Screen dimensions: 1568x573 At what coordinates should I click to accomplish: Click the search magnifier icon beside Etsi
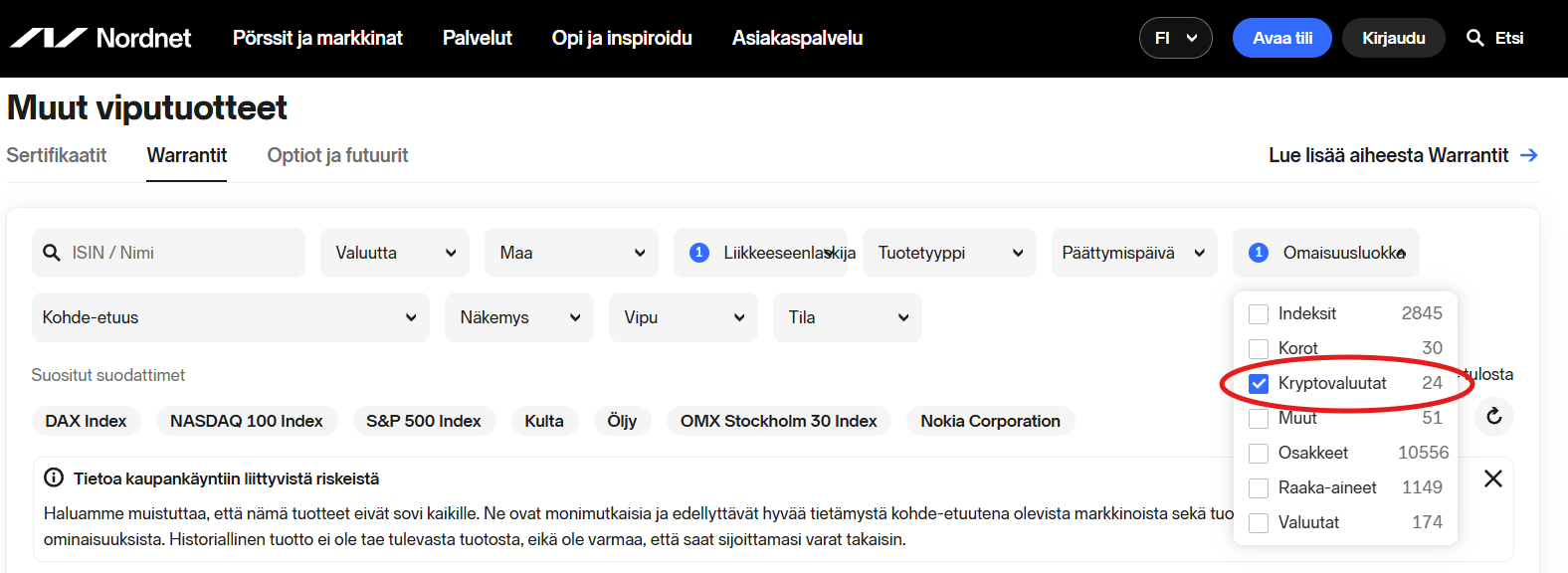(1475, 38)
